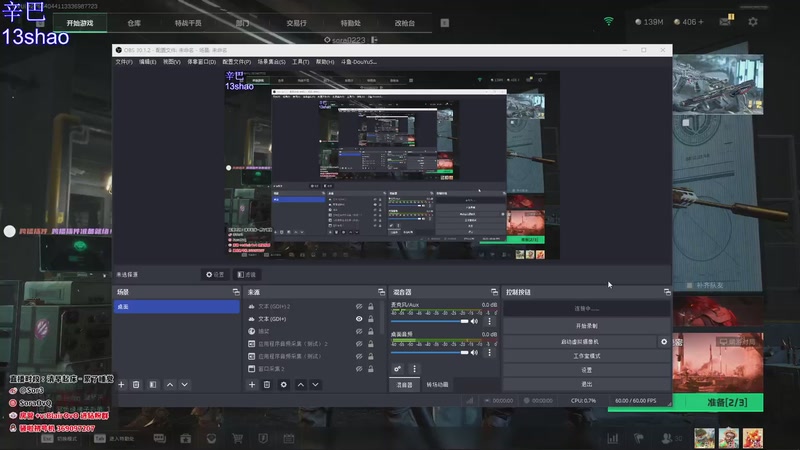The image size is (800, 450).
Task: Undock the 场景 panel via pop-out icon
Action: [236, 292]
